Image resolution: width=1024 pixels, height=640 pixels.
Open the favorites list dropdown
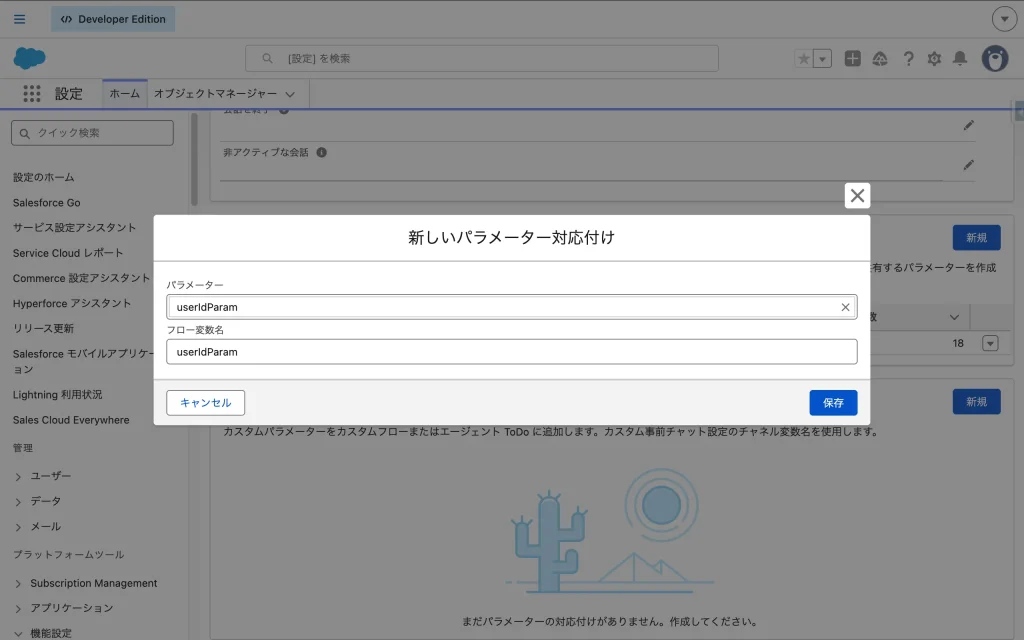823,59
